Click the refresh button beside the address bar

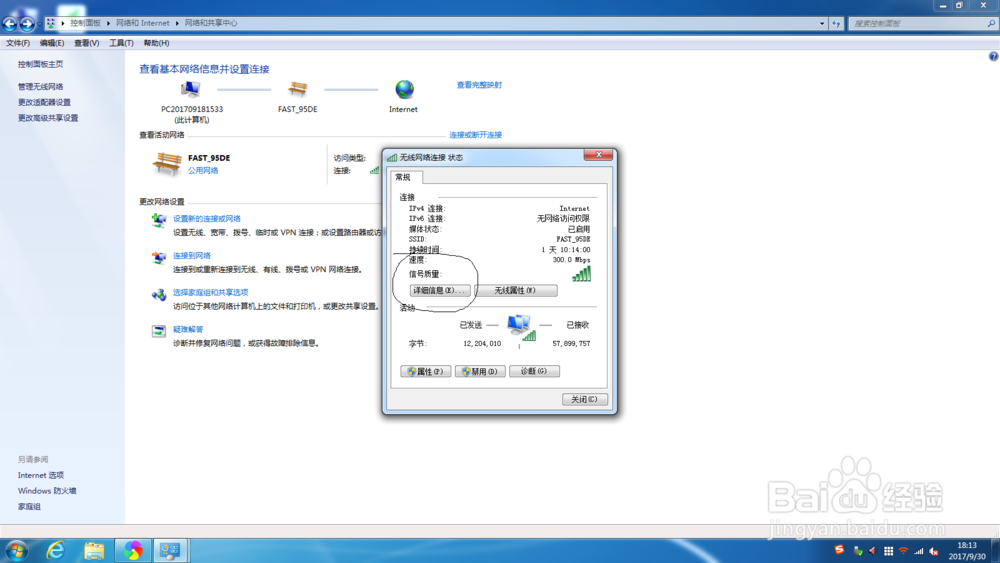pyautogui.click(x=836, y=24)
